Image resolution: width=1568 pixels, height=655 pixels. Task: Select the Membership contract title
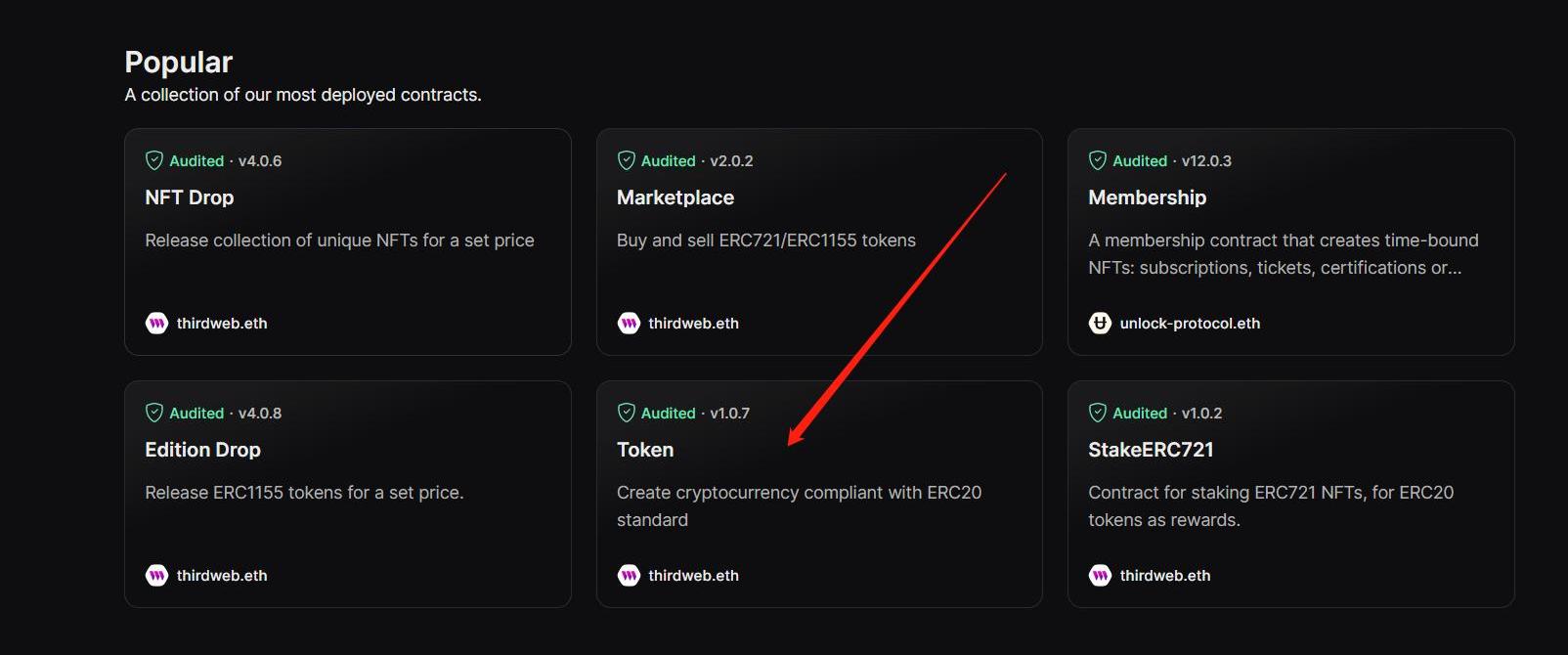coord(1147,197)
